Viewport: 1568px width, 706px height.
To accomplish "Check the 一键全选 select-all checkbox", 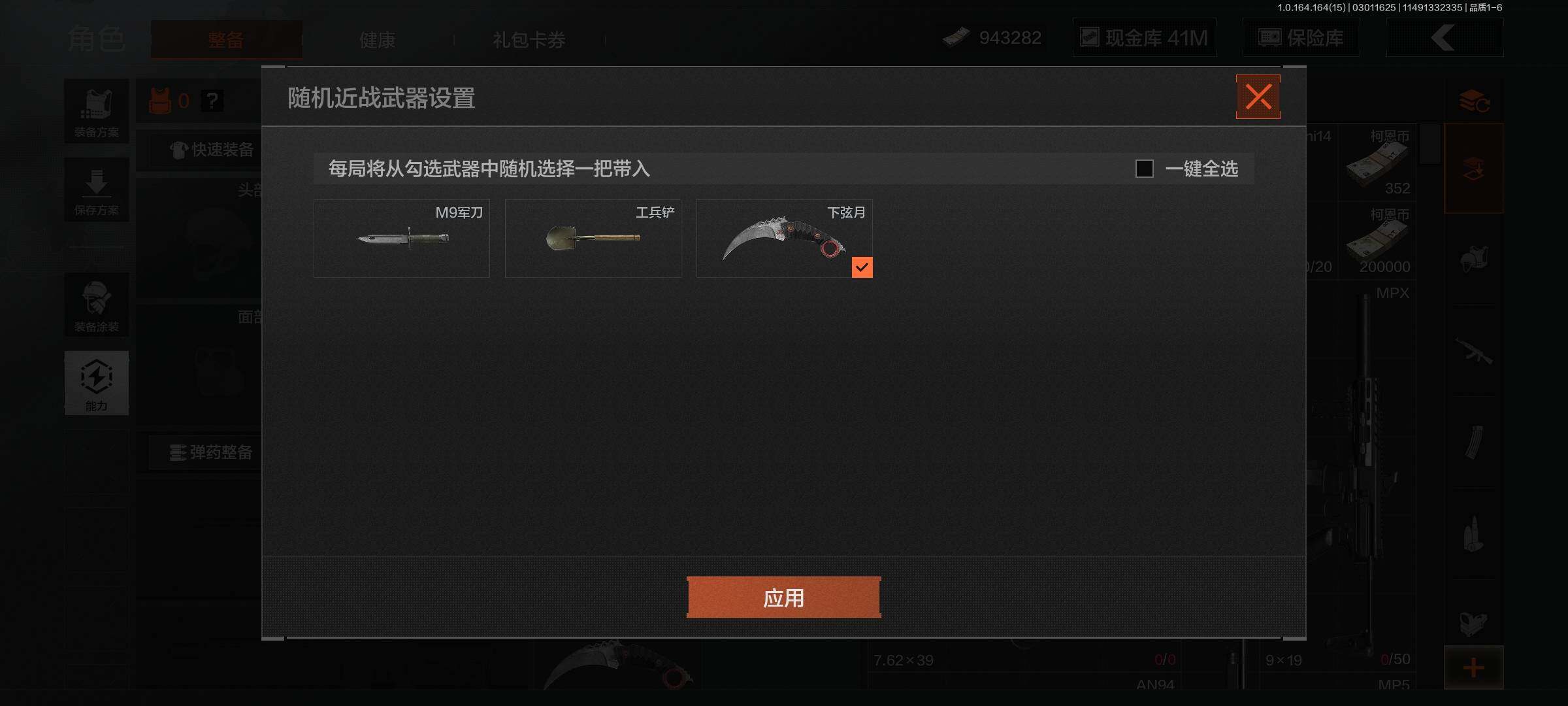I will point(1144,169).
